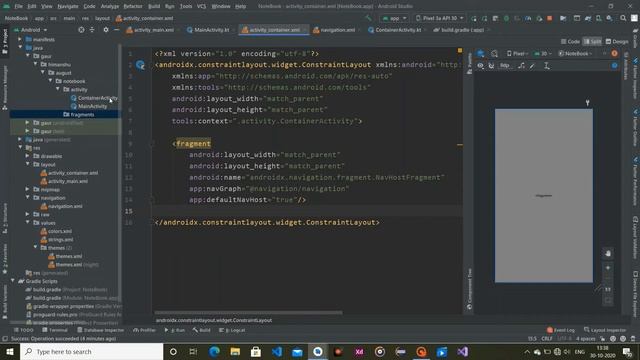Open the Project tool window from the left strip
The width and height of the screenshot is (640, 360).
(5, 42)
